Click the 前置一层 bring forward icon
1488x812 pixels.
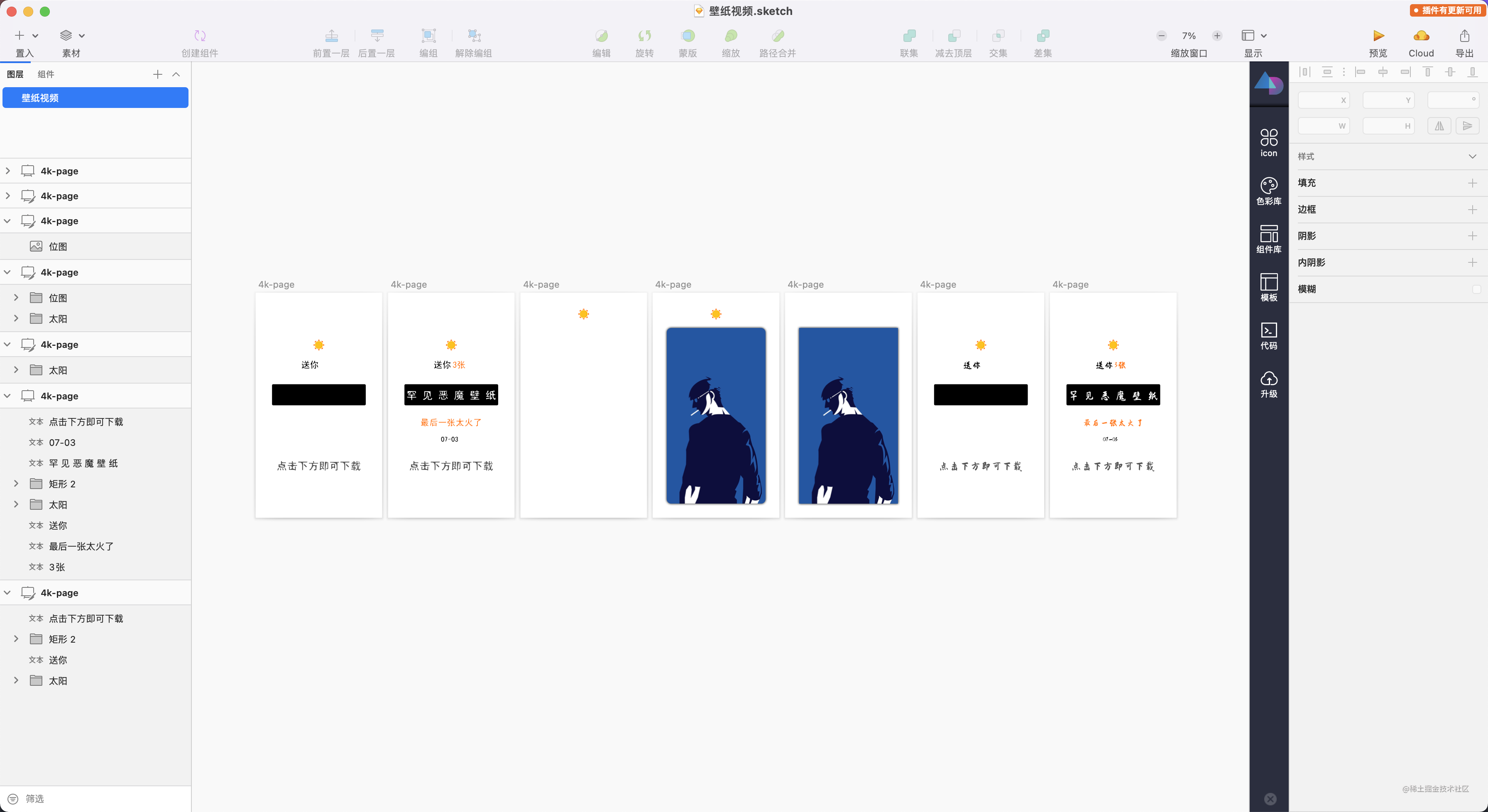(332, 36)
